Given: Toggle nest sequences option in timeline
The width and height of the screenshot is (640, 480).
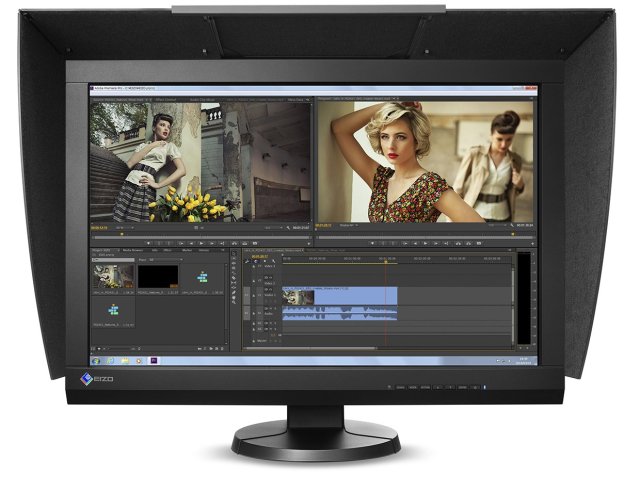Looking at the screenshot, I should tap(247, 261).
